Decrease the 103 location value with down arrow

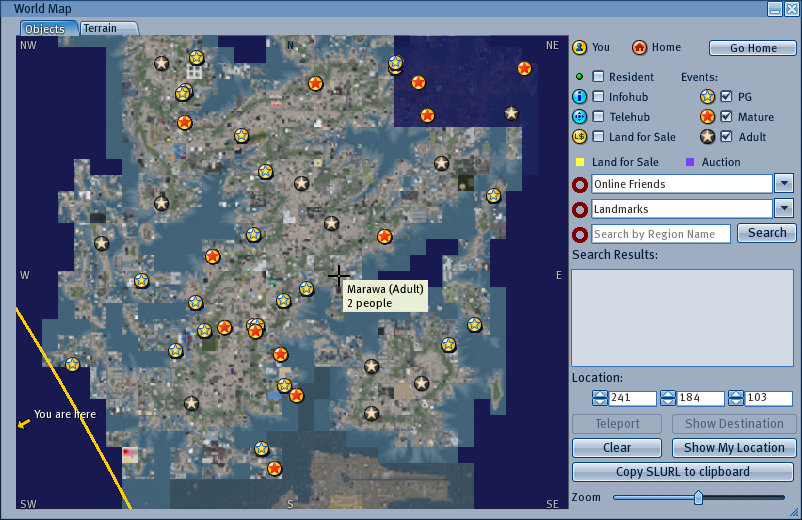point(736,401)
